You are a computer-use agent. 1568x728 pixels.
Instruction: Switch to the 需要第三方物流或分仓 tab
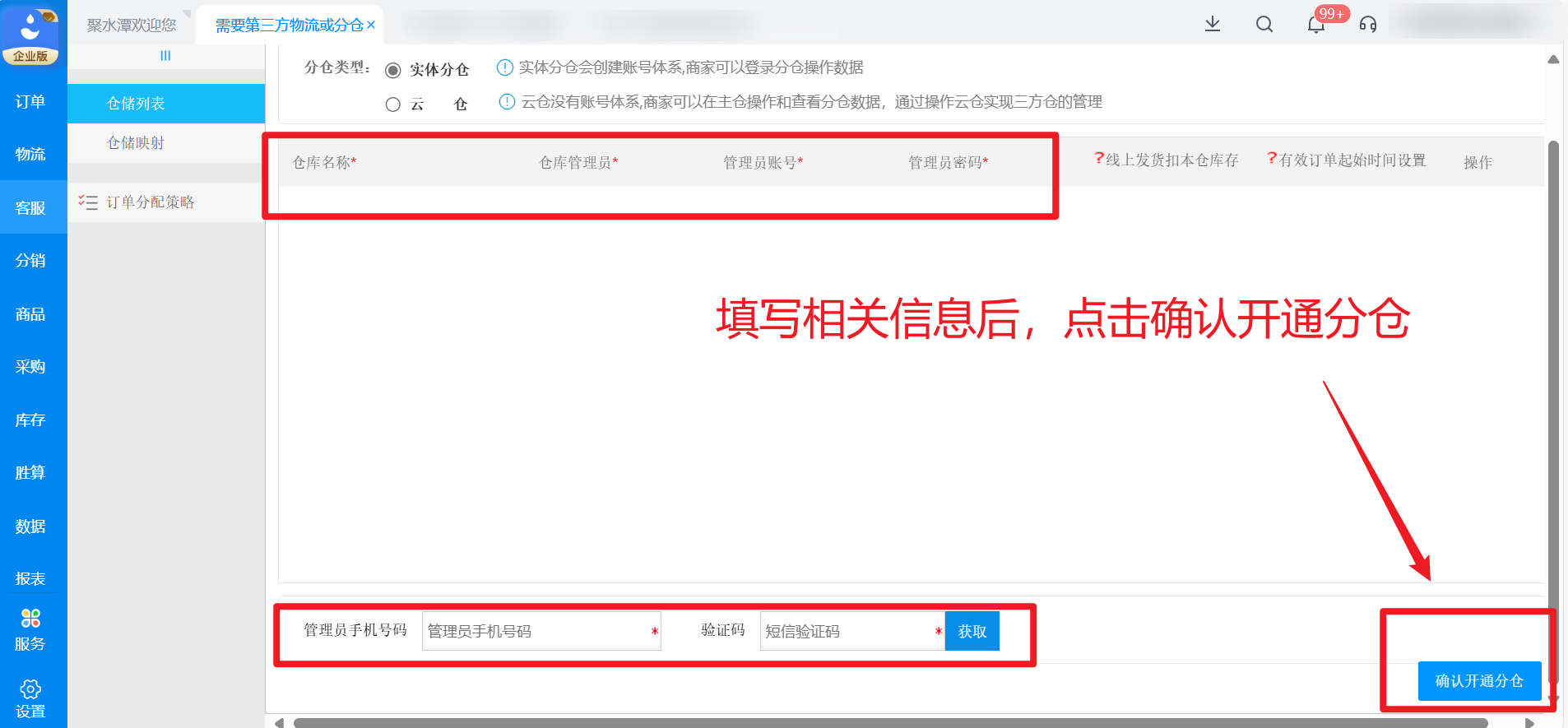[289, 25]
